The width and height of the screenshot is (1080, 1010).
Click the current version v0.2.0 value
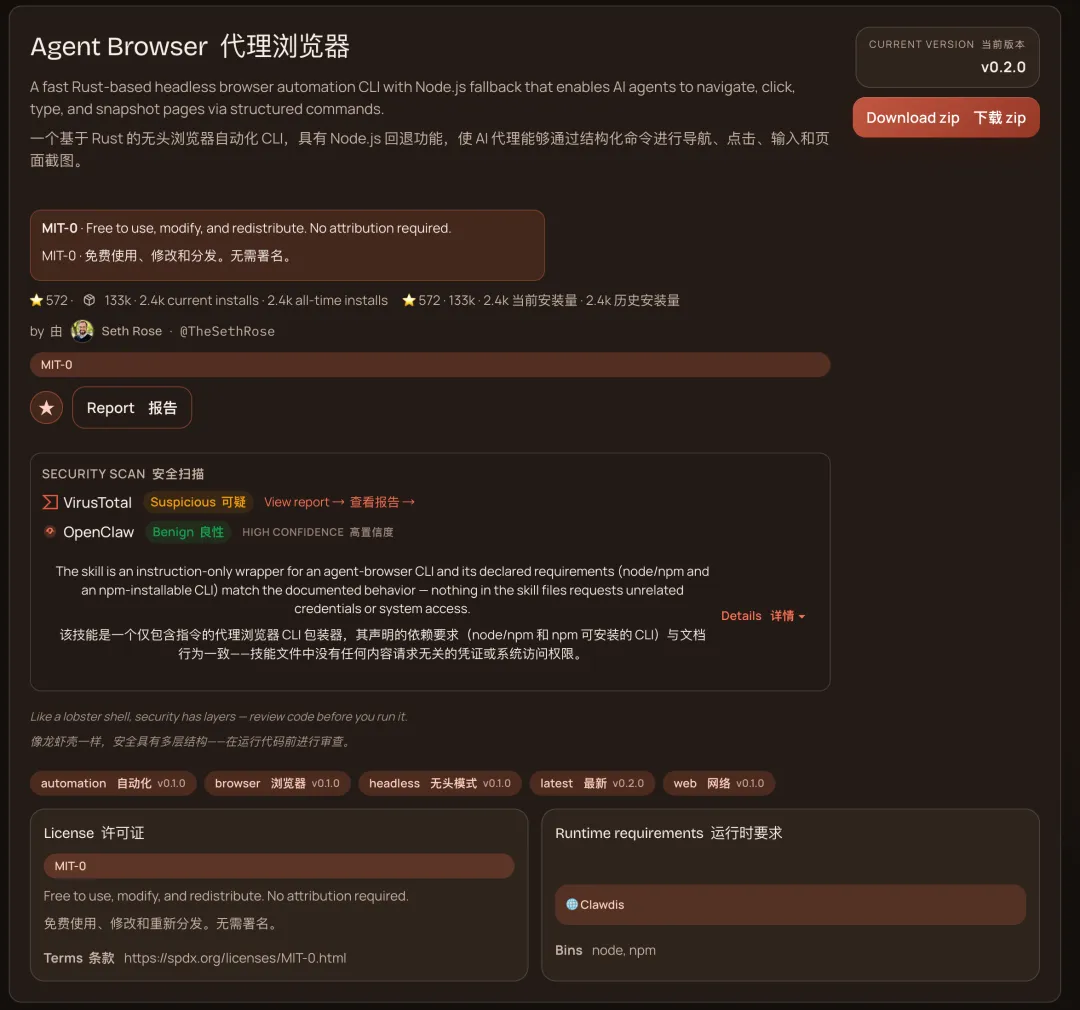[x=1003, y=68]
